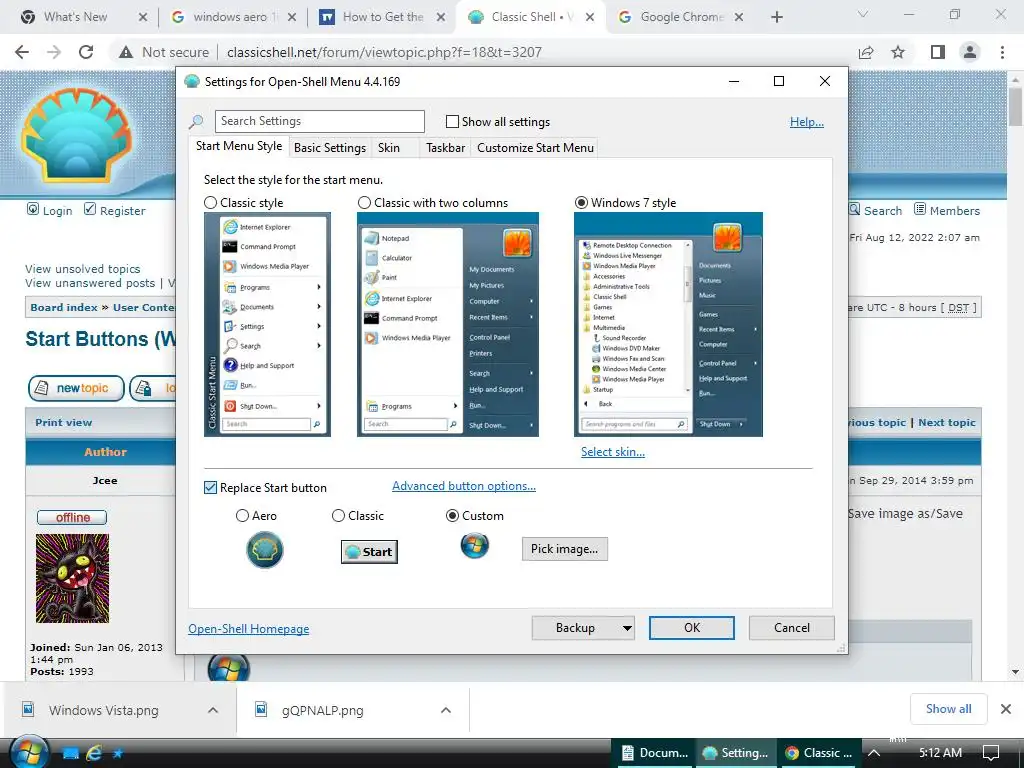
Task: Click the share page icon in the address bar
Action: pos(866,52)
